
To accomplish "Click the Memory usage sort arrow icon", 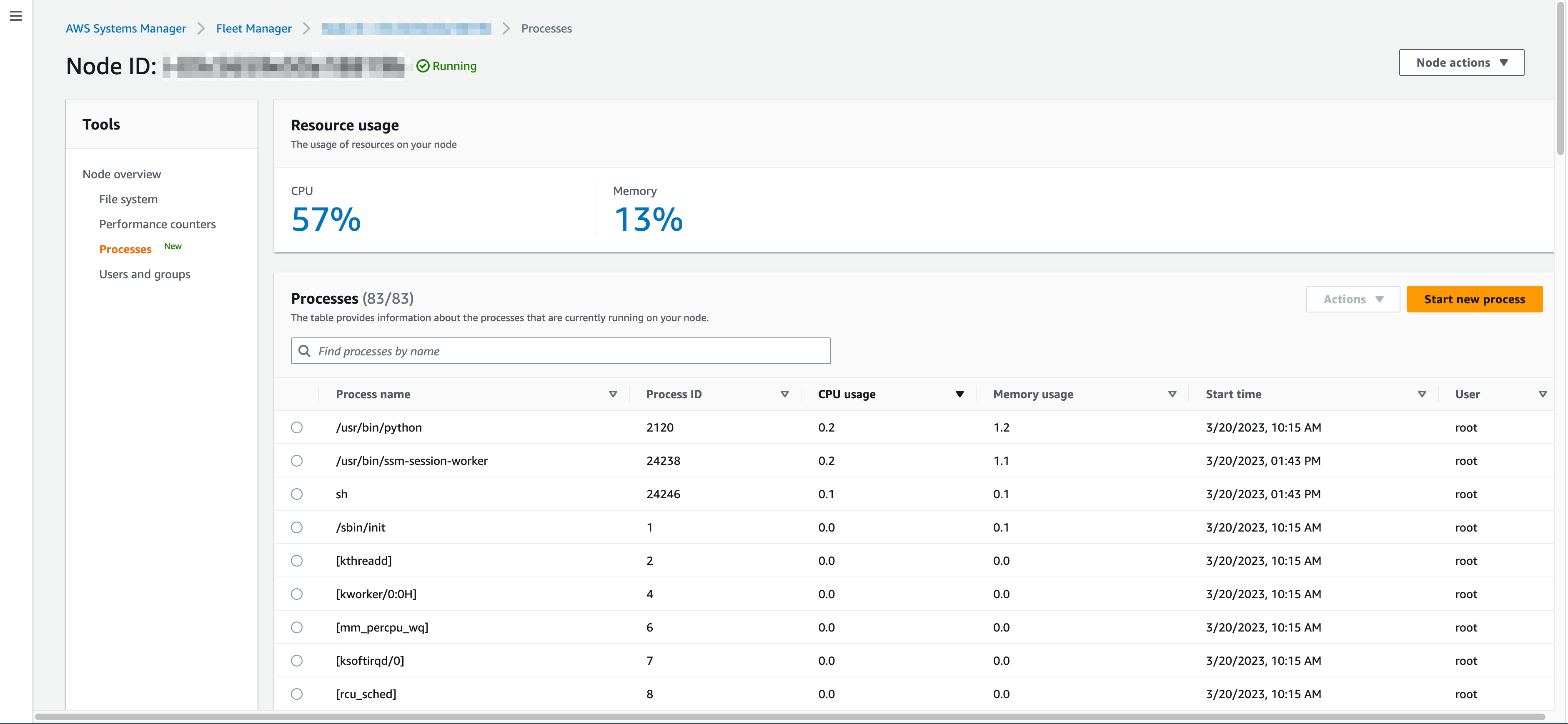I will click(1172, 394).
